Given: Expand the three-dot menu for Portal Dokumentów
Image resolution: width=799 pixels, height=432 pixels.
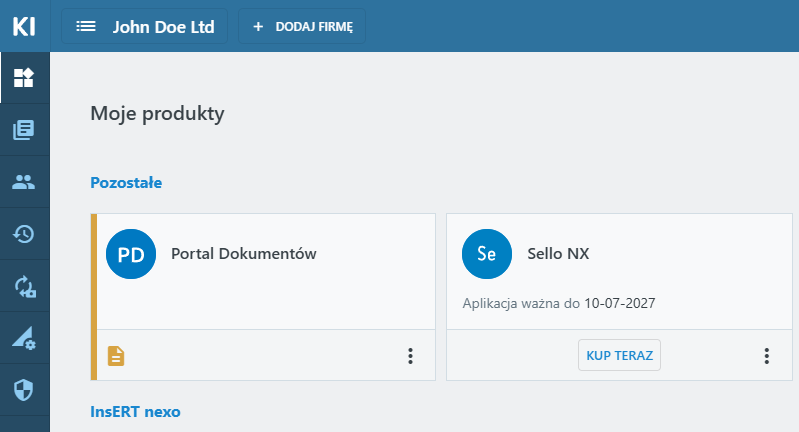Looking at the screenshot, I should coord(410,356).
